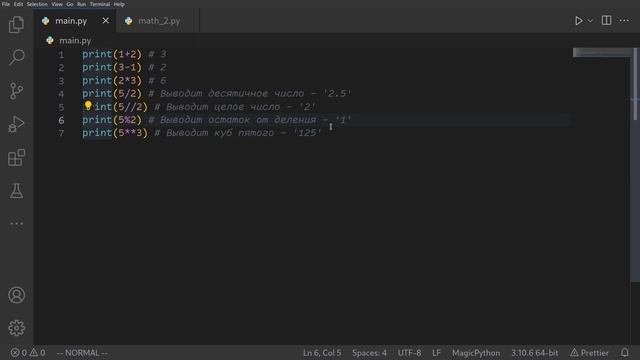Open the Source Control panel
Viewport: 640px width, 360px height.
point(16,91)
